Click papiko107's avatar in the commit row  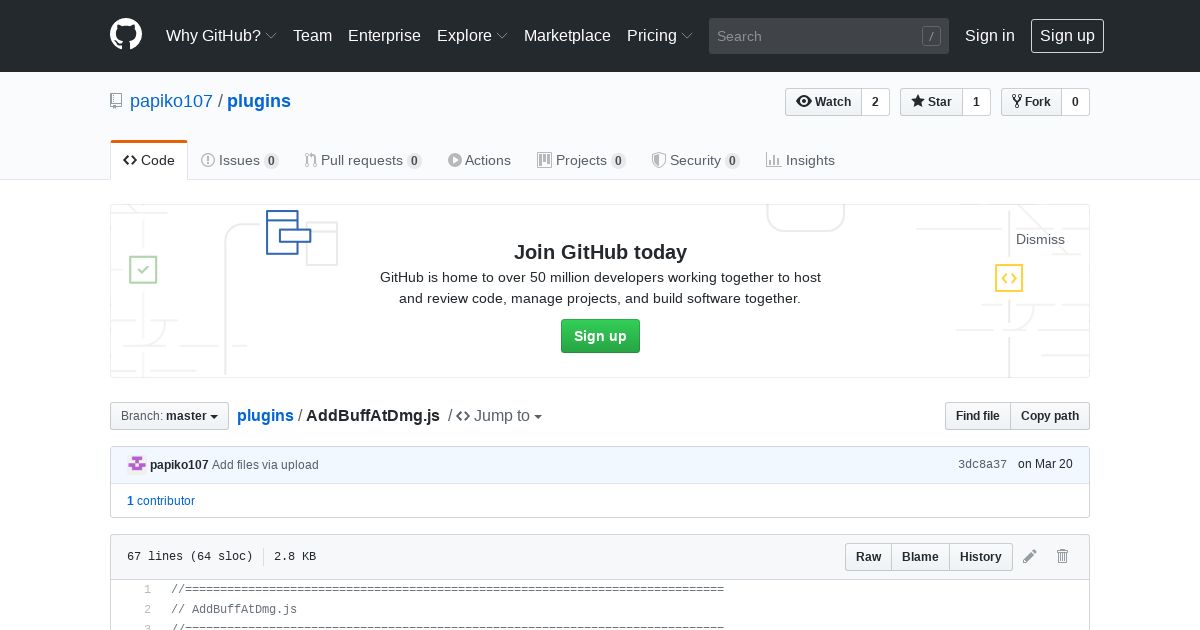click(137, 464)
